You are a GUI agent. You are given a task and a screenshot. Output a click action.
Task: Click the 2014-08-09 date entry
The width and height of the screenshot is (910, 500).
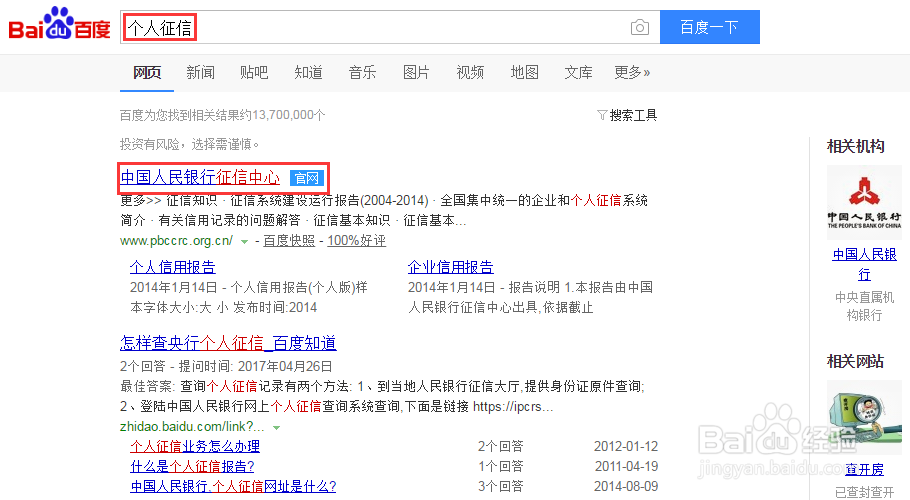[626, 486]
